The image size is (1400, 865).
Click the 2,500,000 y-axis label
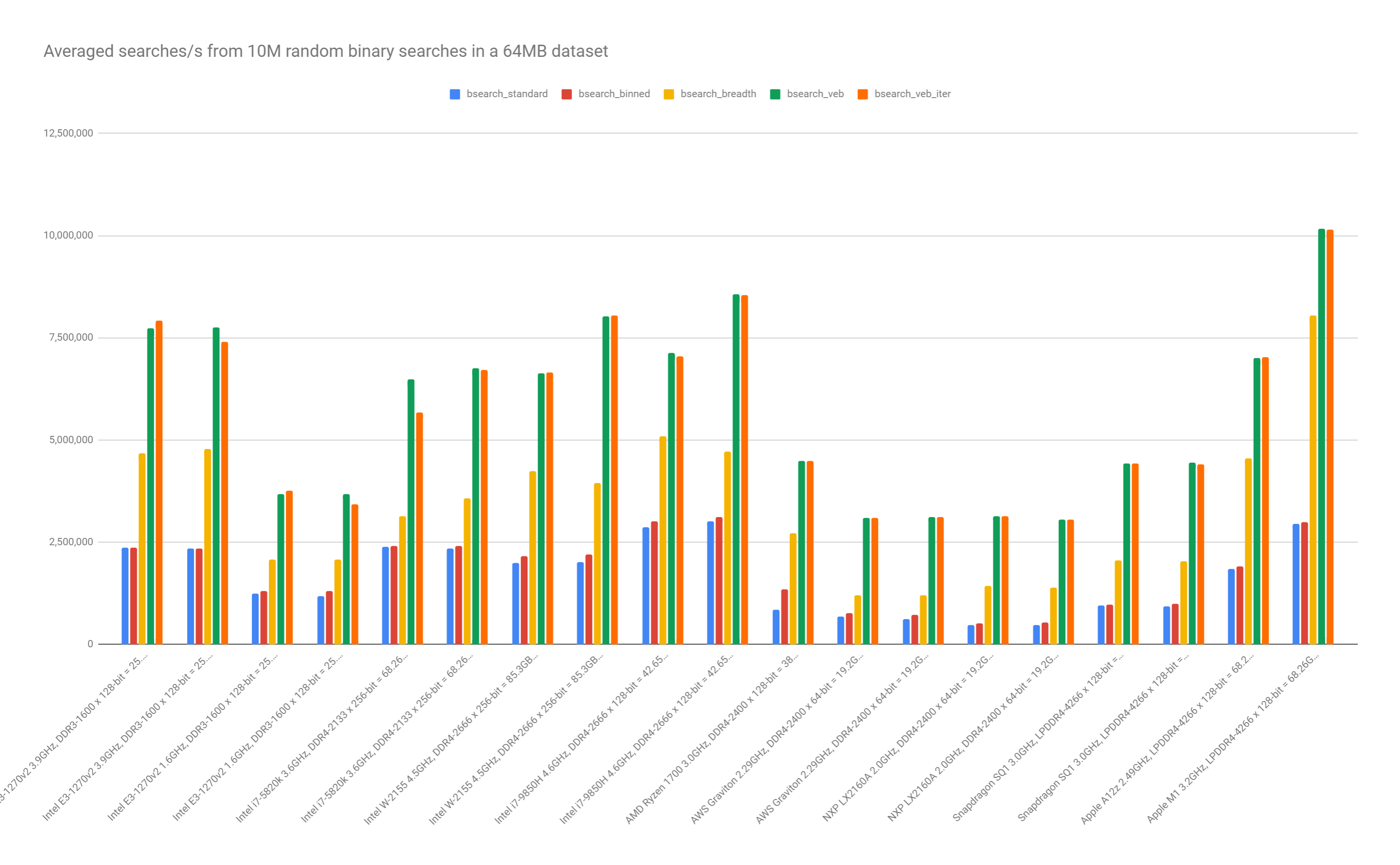point(71,542)
